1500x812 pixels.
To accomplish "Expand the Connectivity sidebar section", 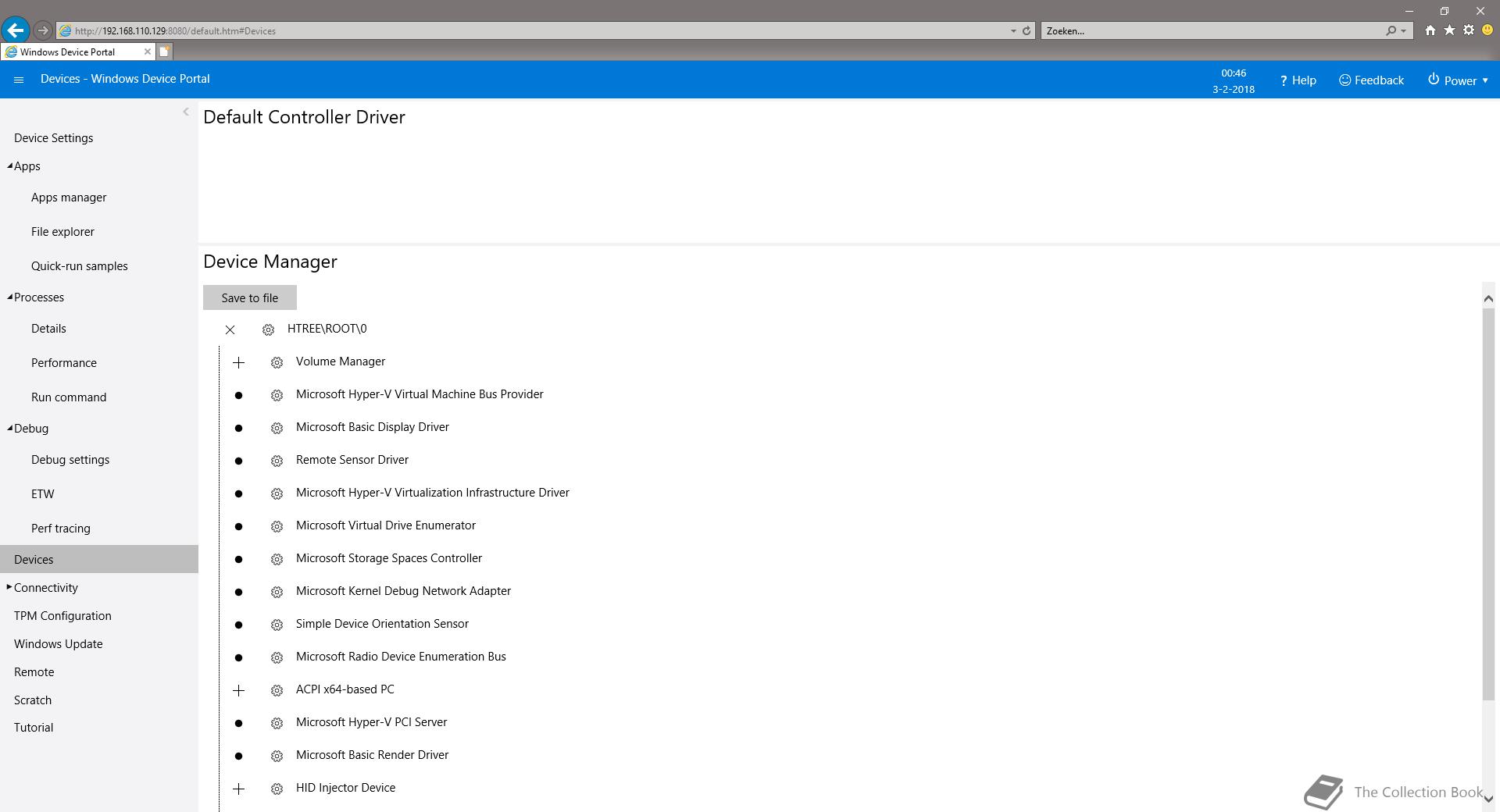I will click(9, 587).
